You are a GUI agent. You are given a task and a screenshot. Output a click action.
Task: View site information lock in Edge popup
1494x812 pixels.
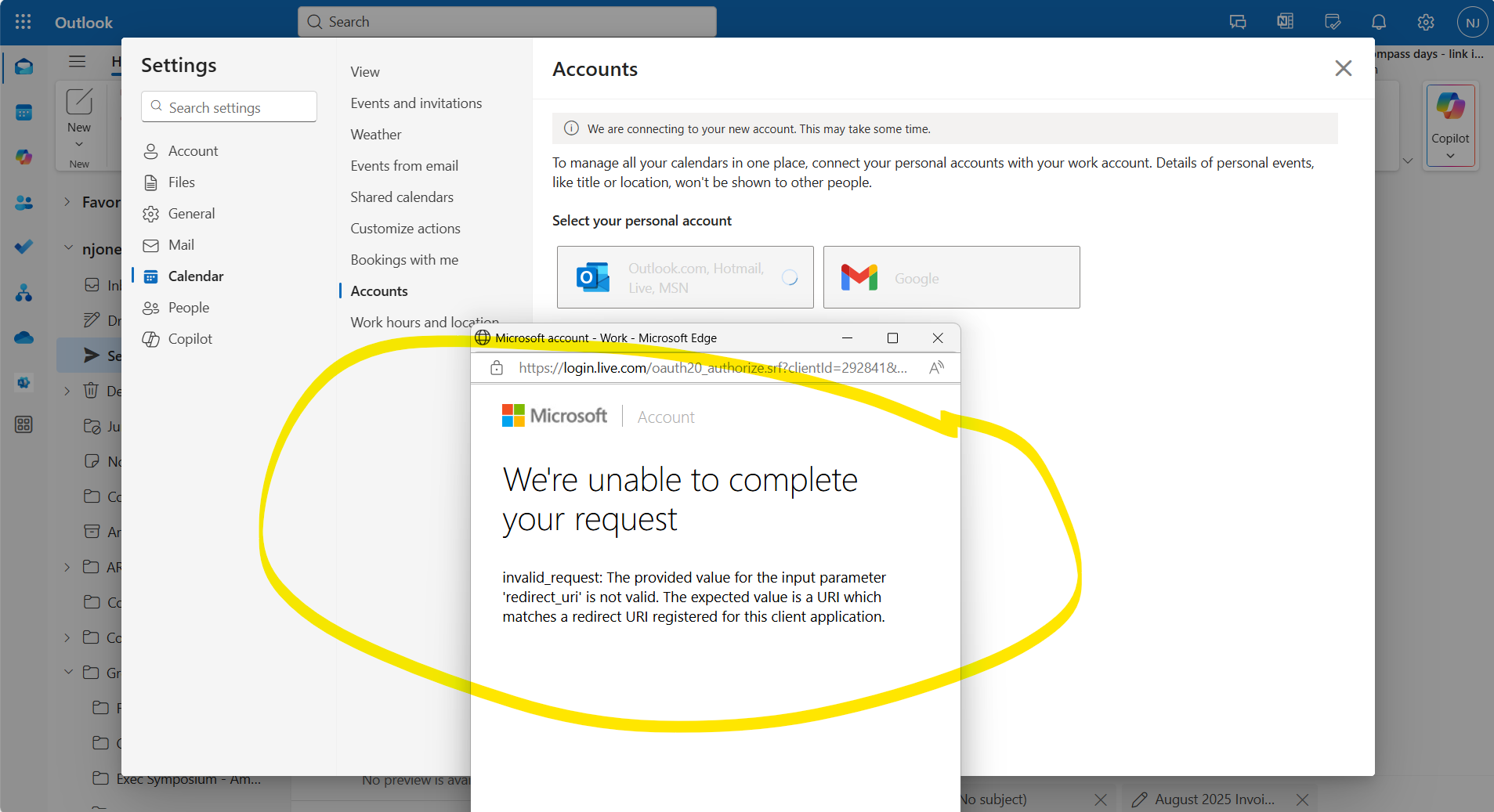497,368
